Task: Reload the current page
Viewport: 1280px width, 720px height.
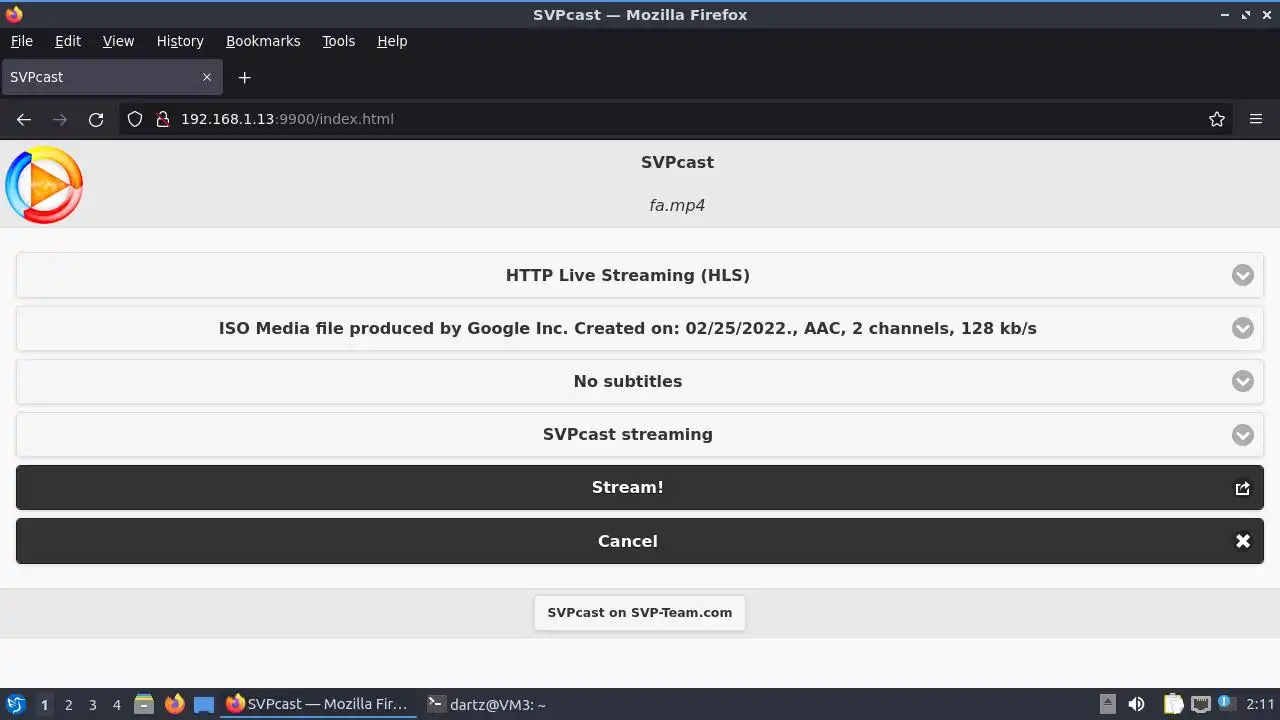Action: (96, 119)
